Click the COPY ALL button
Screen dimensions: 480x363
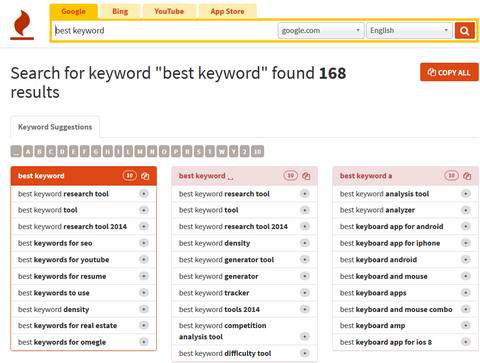point(449,72)
